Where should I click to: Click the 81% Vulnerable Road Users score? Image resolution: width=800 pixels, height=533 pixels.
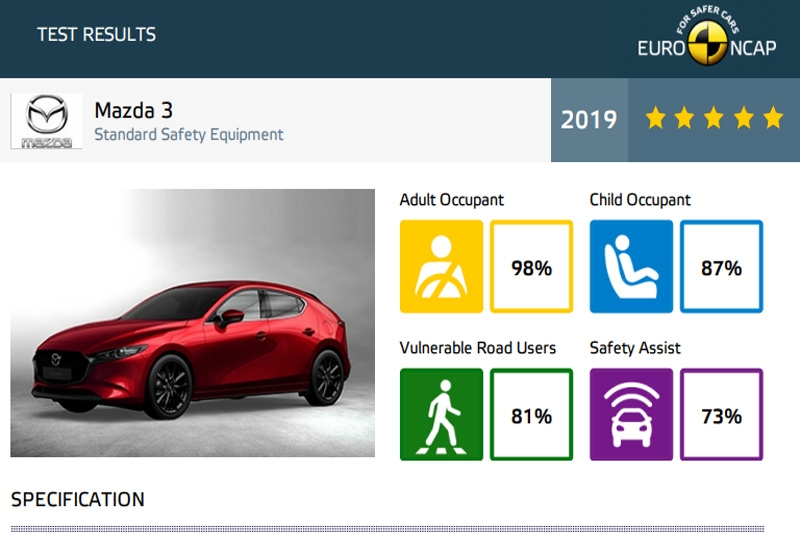pyautogui.click(x=532, y=415)
